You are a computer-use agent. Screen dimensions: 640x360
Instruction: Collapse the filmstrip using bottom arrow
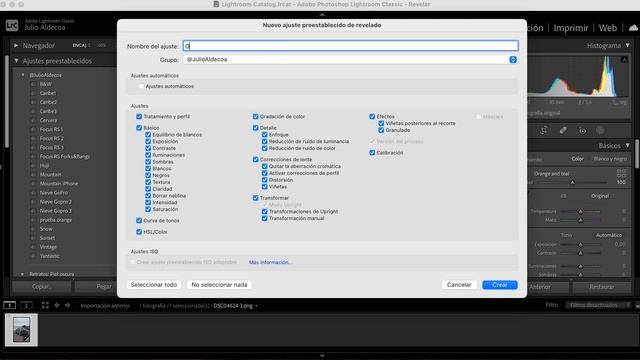[x=322, y=356]
